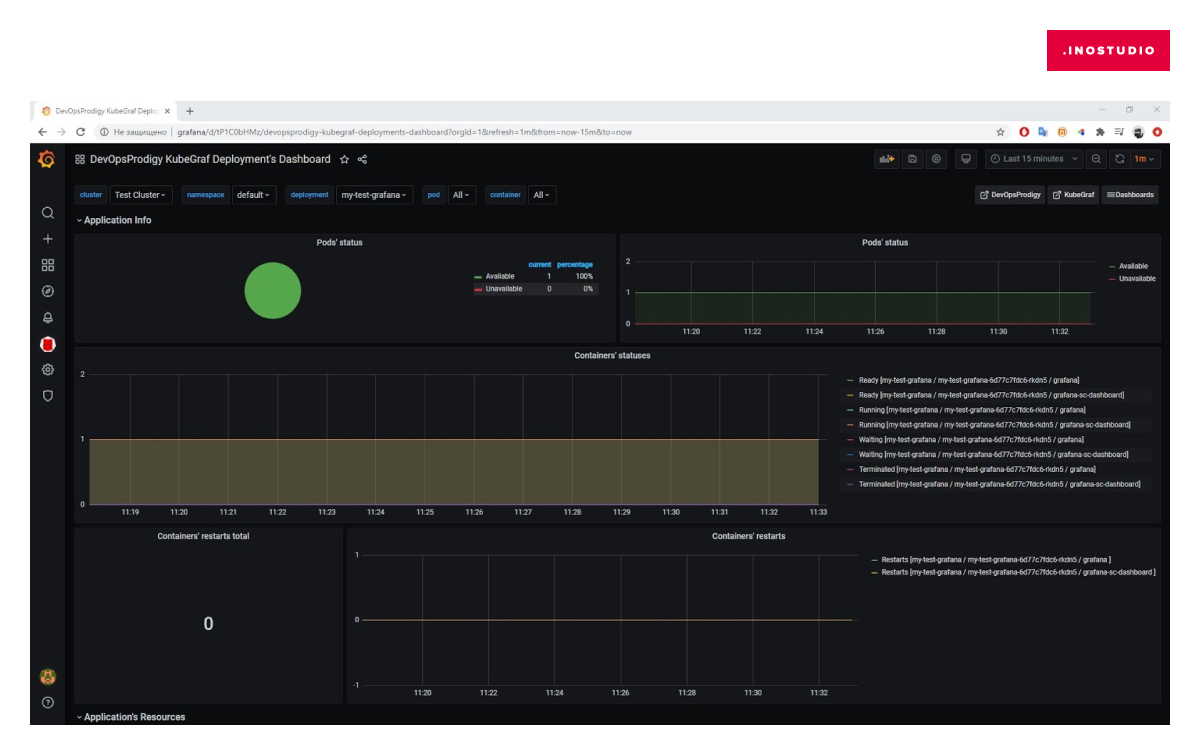Reload the page in the browser
The height and width of the screenshot is (755, 1200).
point(80,131)
